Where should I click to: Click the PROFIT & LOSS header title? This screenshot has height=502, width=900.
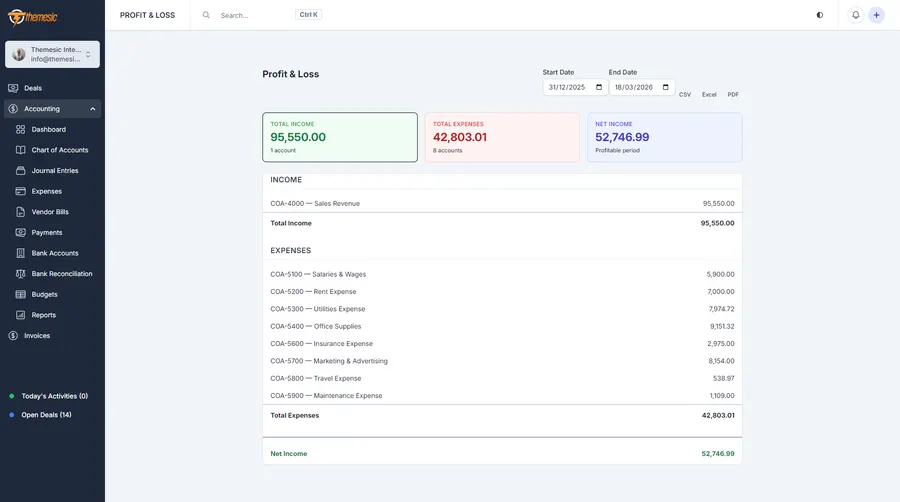[x=148, y=15]
